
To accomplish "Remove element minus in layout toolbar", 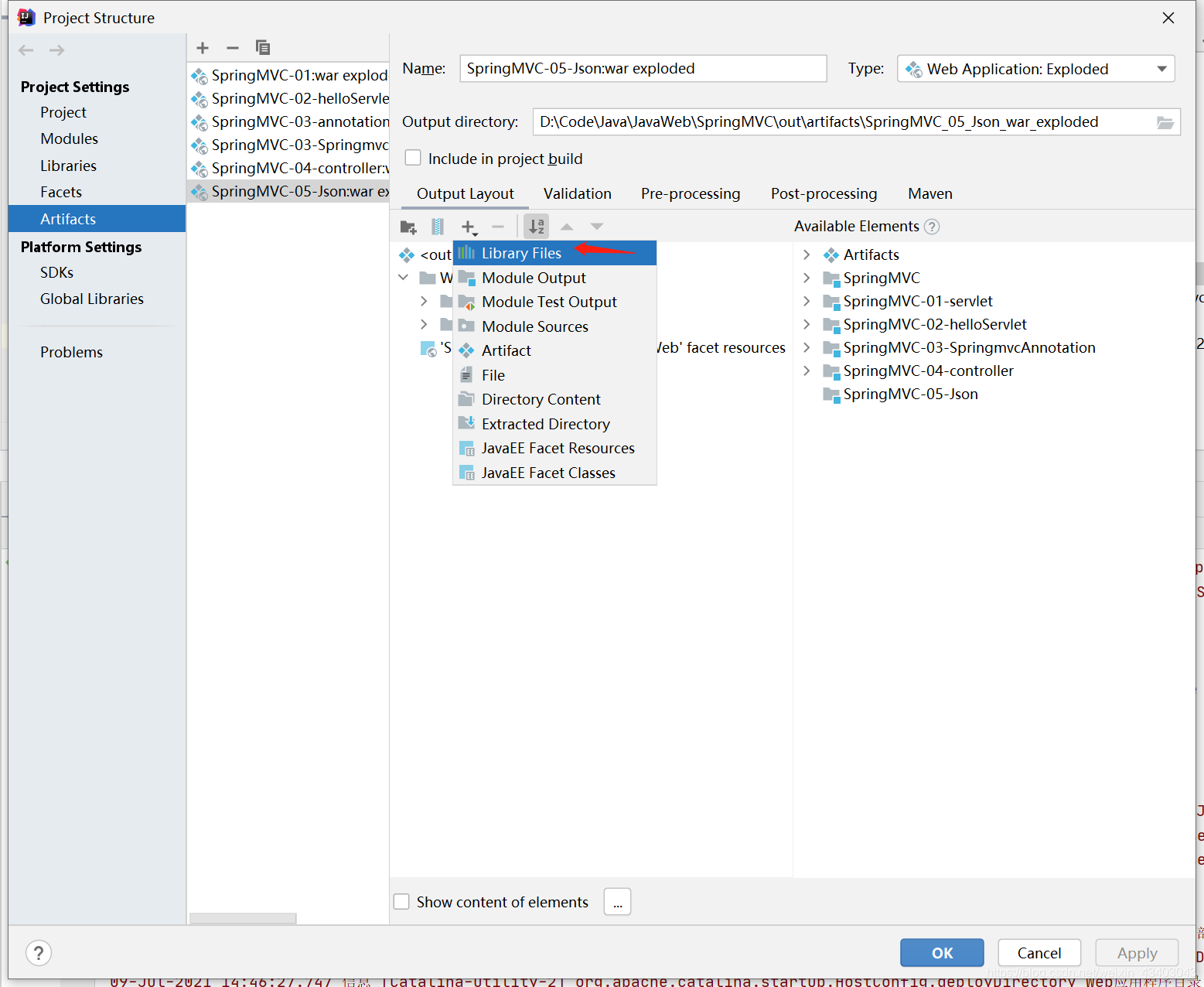I will [498, 227].
